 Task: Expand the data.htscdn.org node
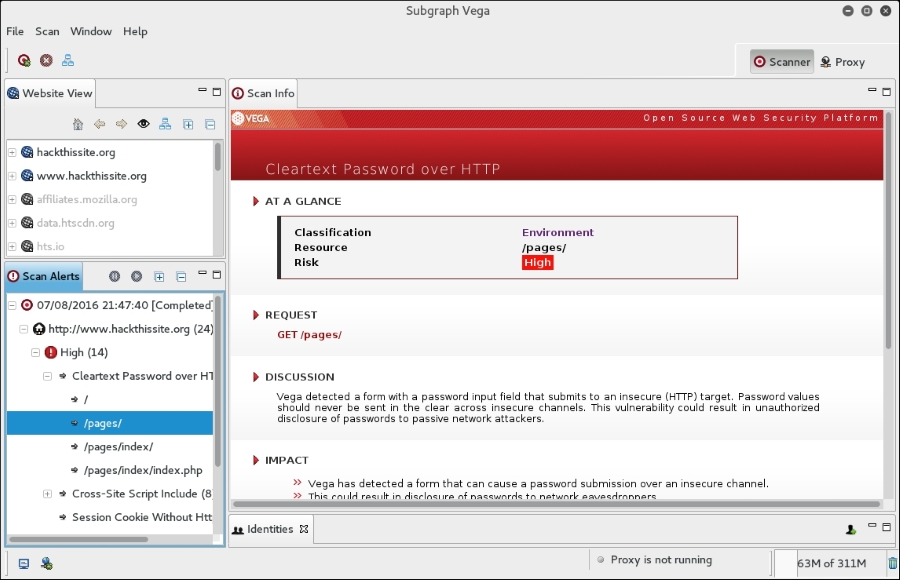click(12, 223)
